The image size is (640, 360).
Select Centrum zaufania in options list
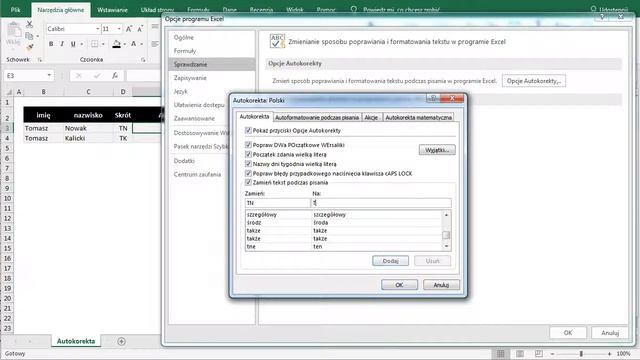click(198, 174)
